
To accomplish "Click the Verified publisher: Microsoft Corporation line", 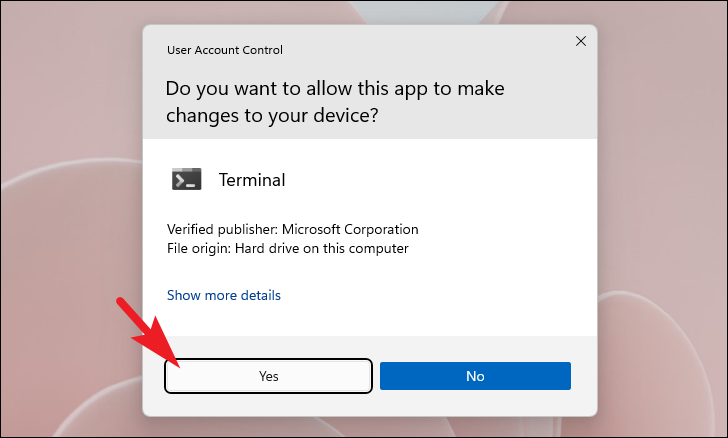I will pyautogui.click(x=292, y=229).
